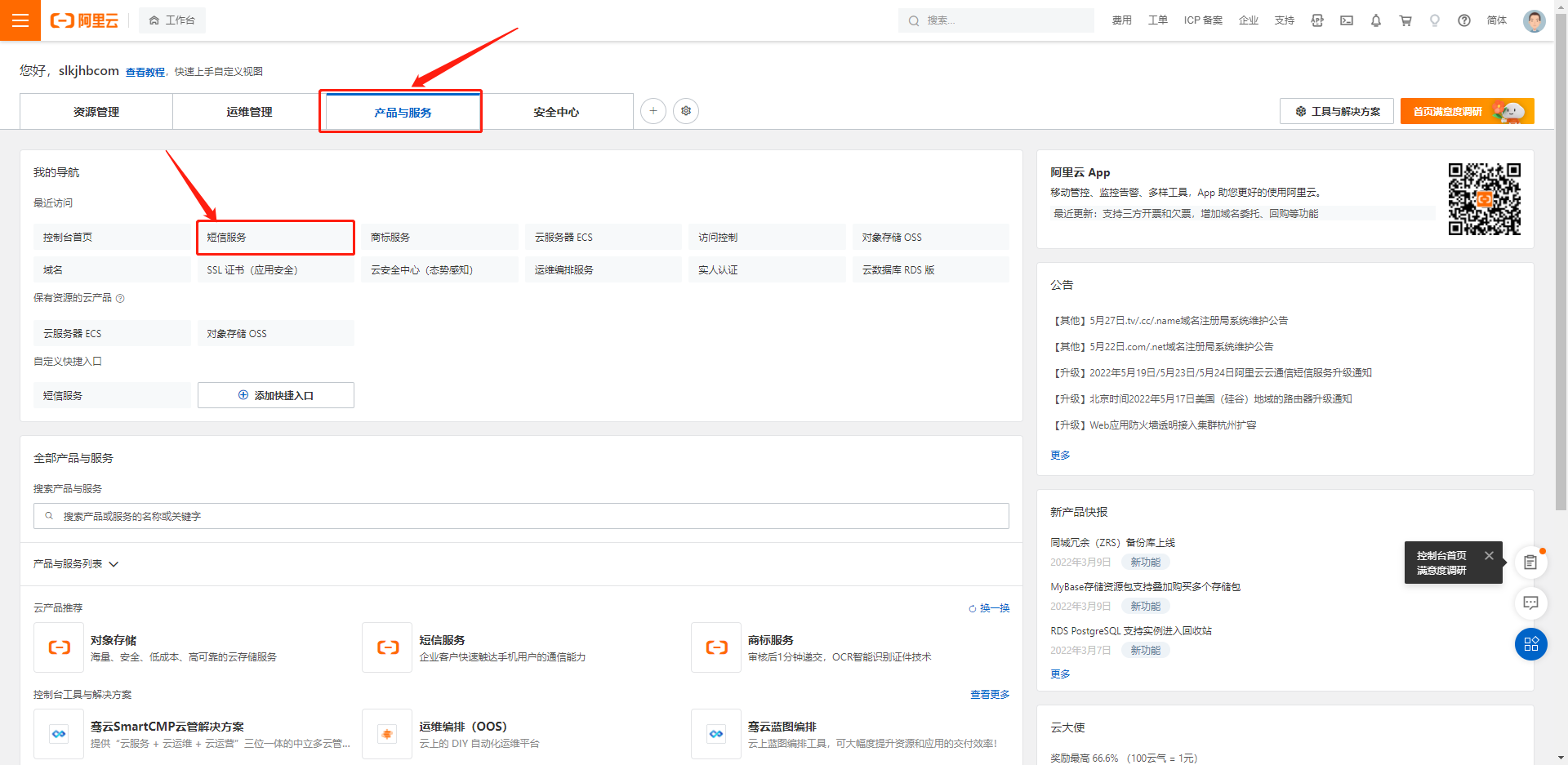Open 骞云蓝图编排 card
Image resolution: width=1568 pixels, height=765 pixels.
point(849,734)
